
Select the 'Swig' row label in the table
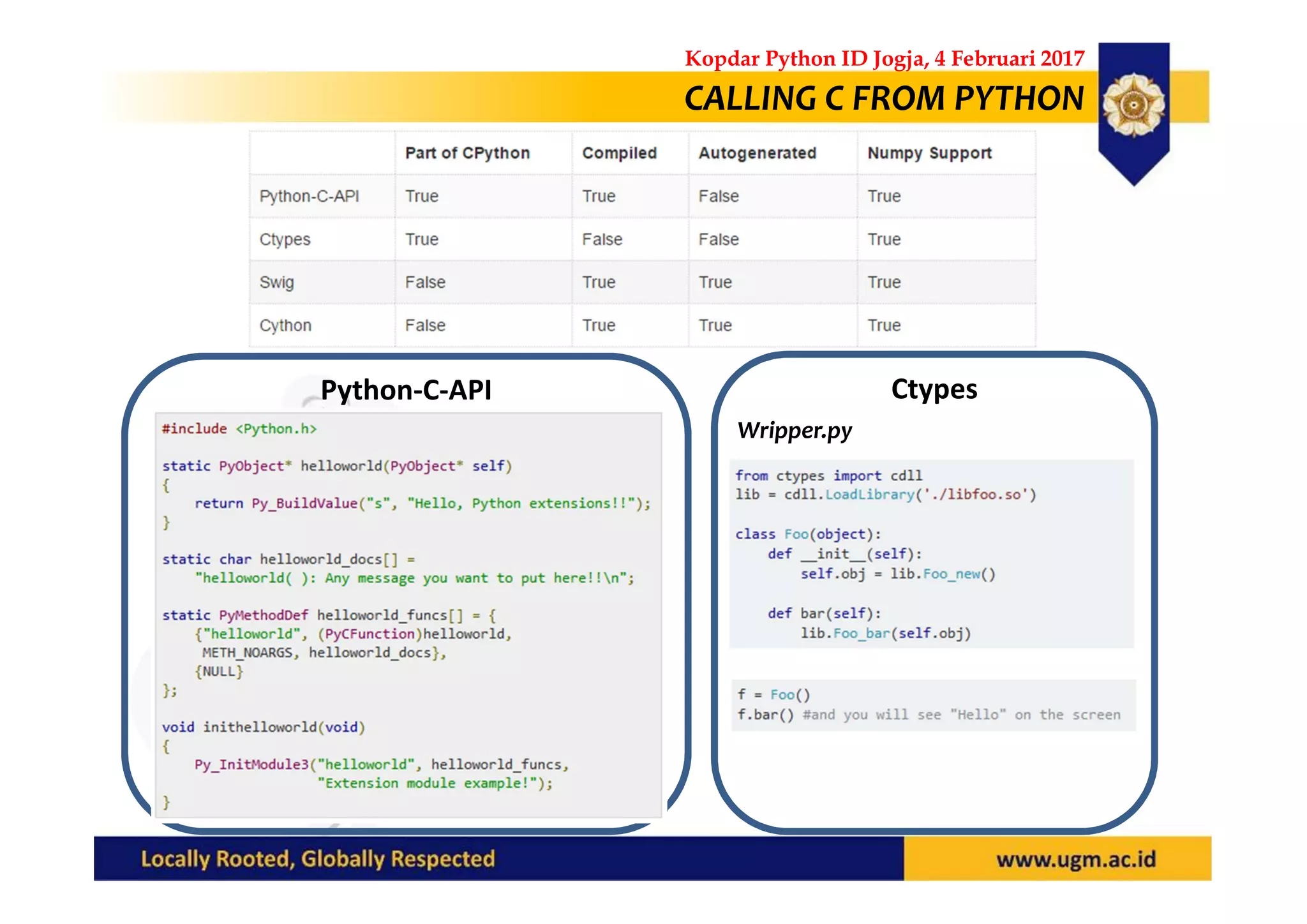pyautogui.click(x=276, y=282)
